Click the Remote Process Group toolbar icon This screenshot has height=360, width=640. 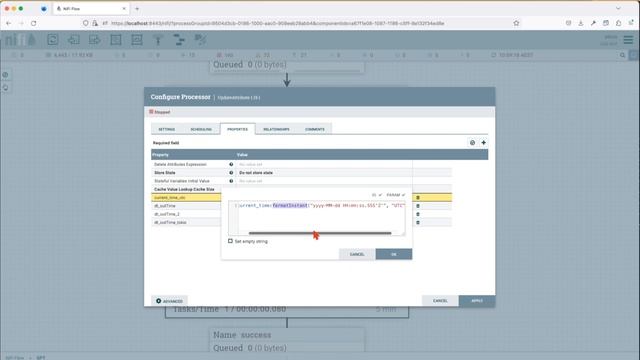[137, 40]
